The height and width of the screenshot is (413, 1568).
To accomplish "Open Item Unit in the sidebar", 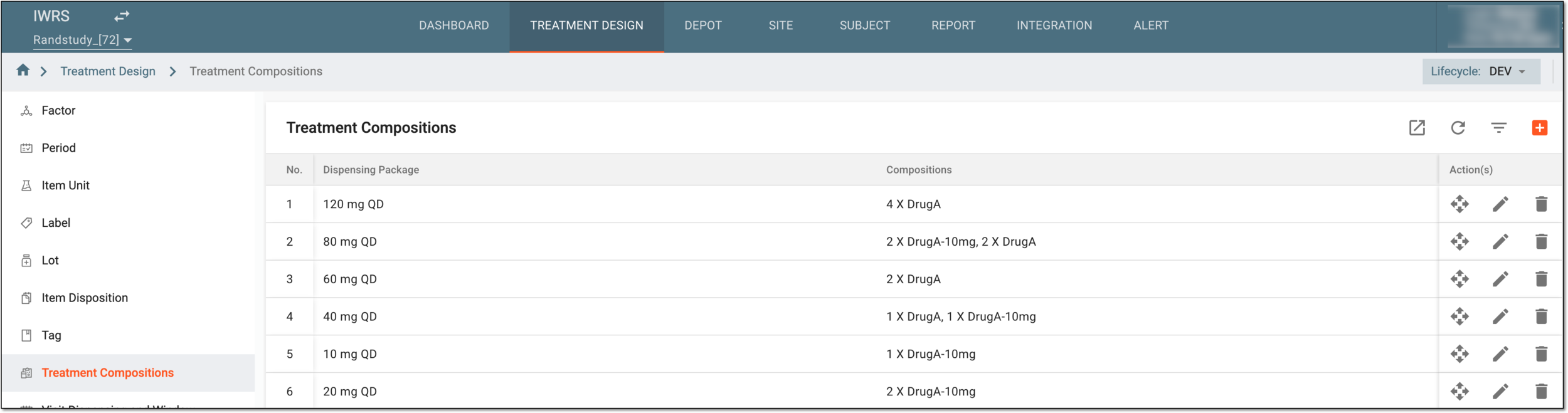I will 128,186.
